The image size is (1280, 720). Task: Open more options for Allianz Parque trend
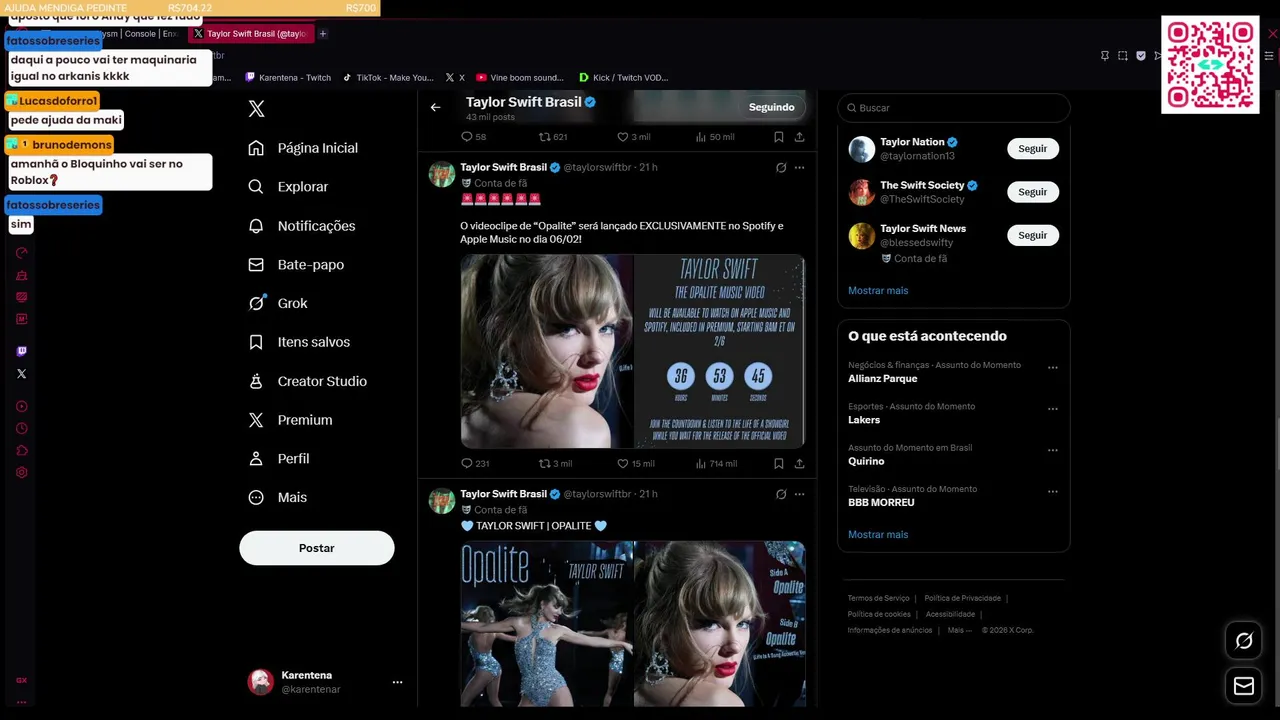[1052, 368]
